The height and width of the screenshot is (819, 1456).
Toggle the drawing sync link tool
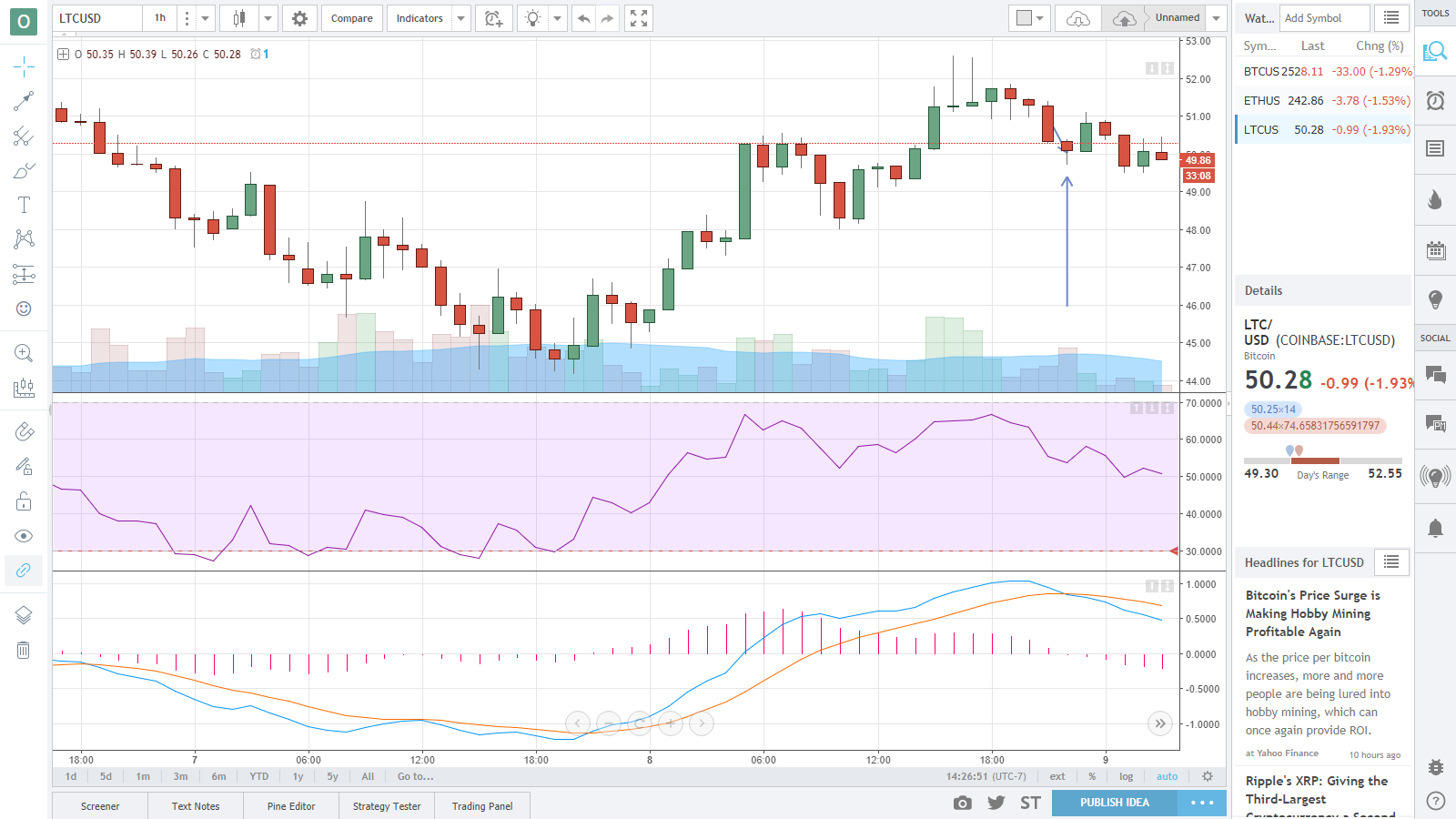click(24, 571)
